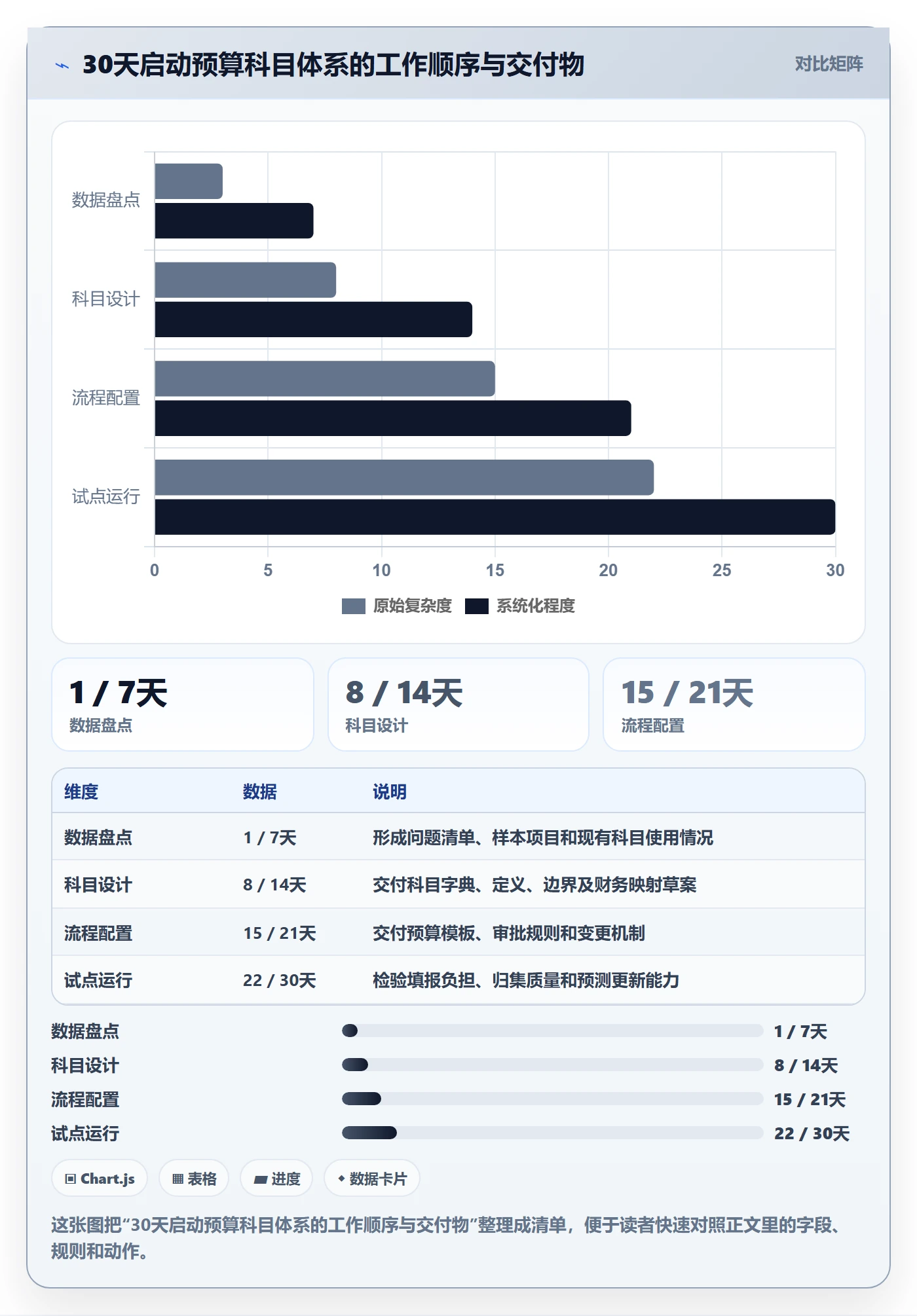Click the dark 科目设计 chart bar
917x1316 pixels.
pyautogui.click(x=314, y=320)
